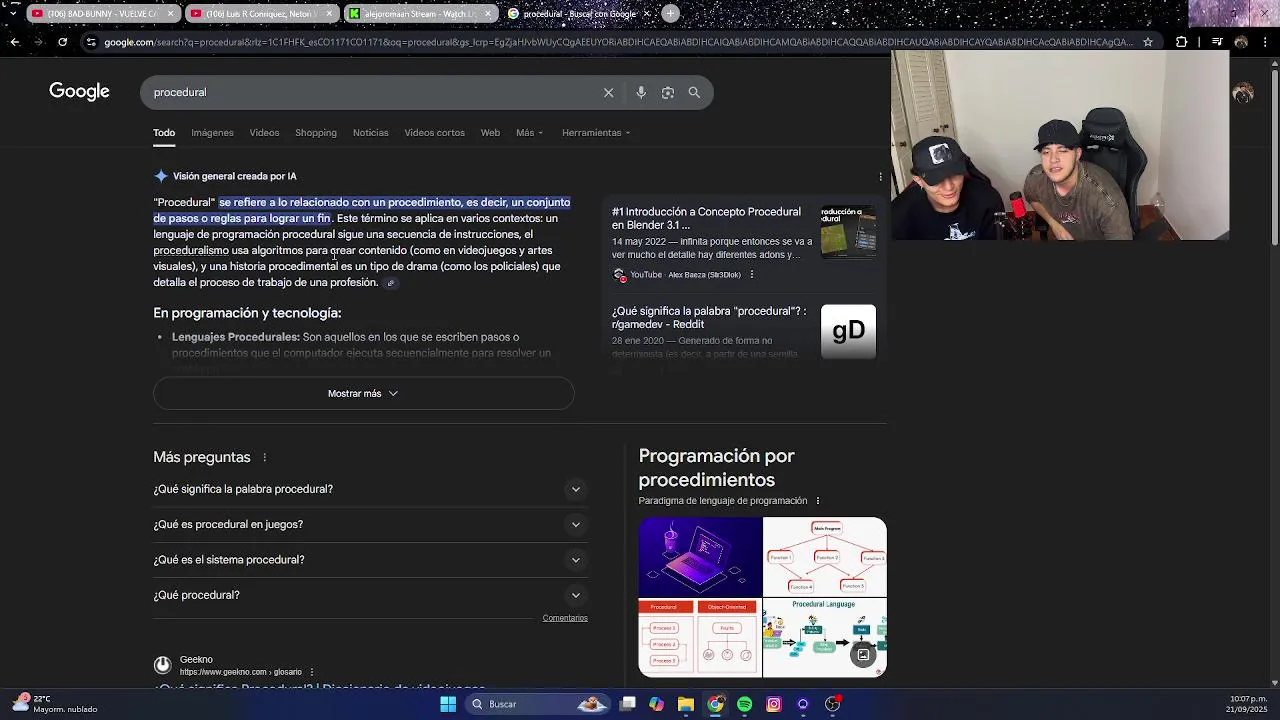
Task: Select the Todo search tab
Action: tap(164, 133)
